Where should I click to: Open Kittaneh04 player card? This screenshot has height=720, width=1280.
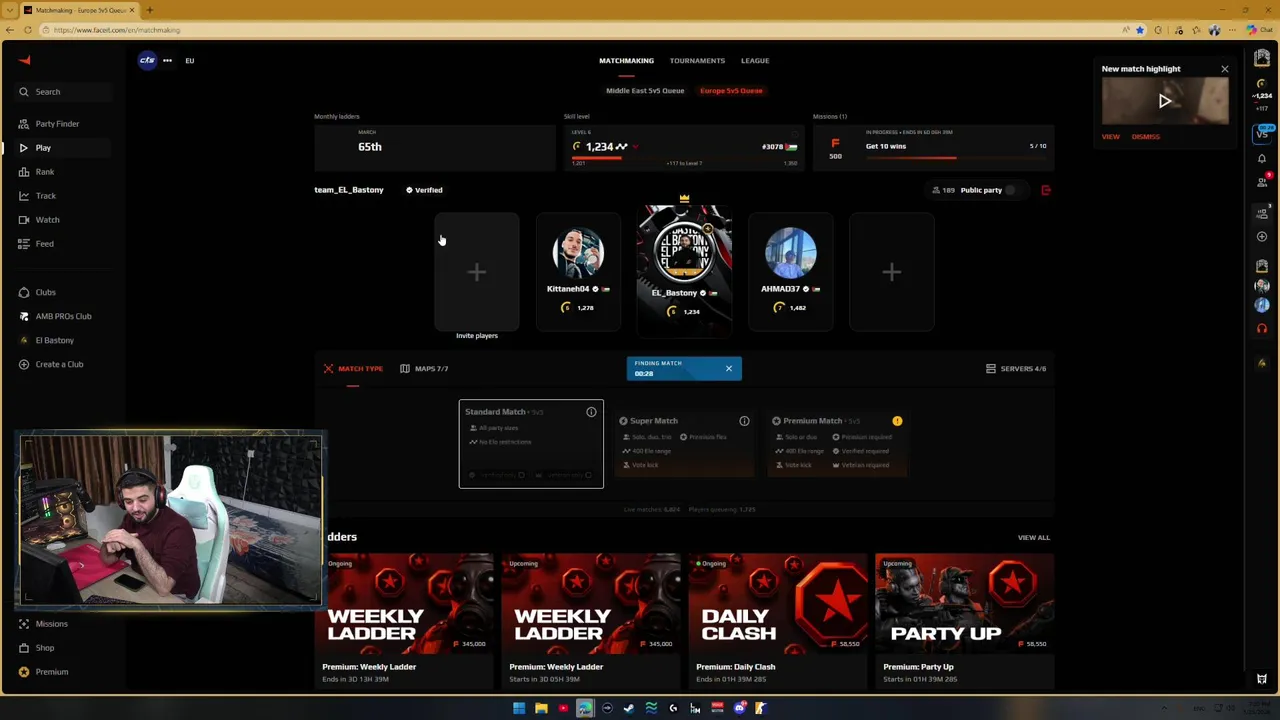(x=578, y=272)
